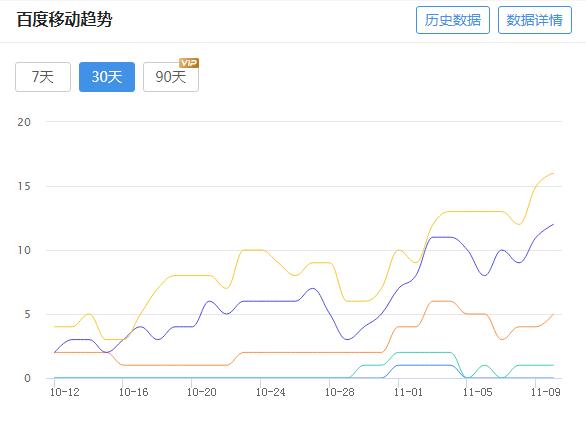Click yellow line peak near 11-09
Image resolution: width=586 pixels, height=425 pixels.
(553, 173)
